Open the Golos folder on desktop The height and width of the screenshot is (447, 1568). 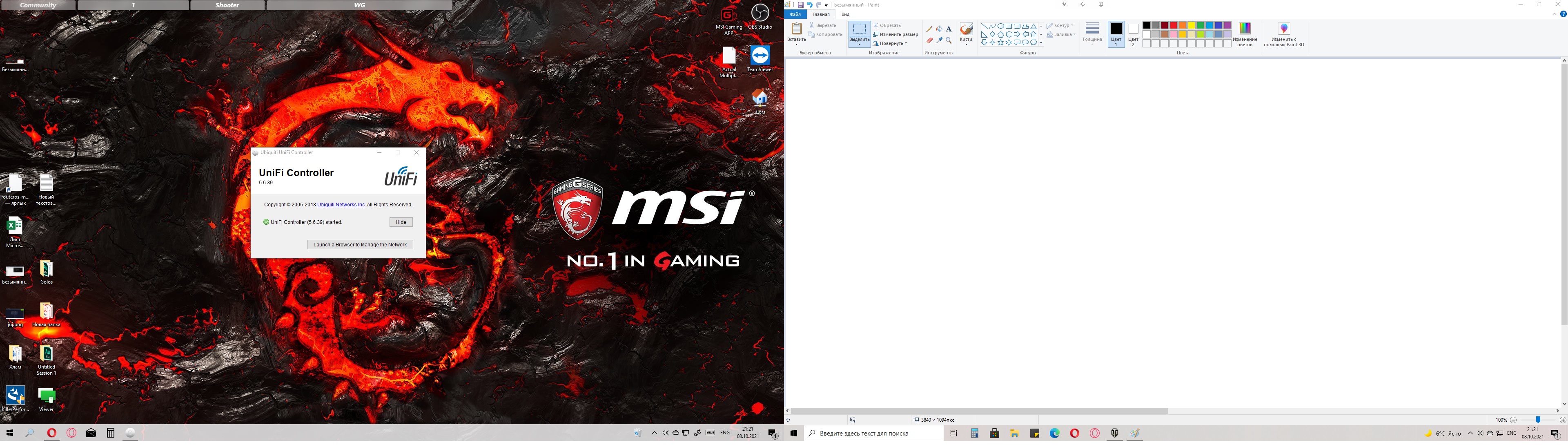[46, 272]
